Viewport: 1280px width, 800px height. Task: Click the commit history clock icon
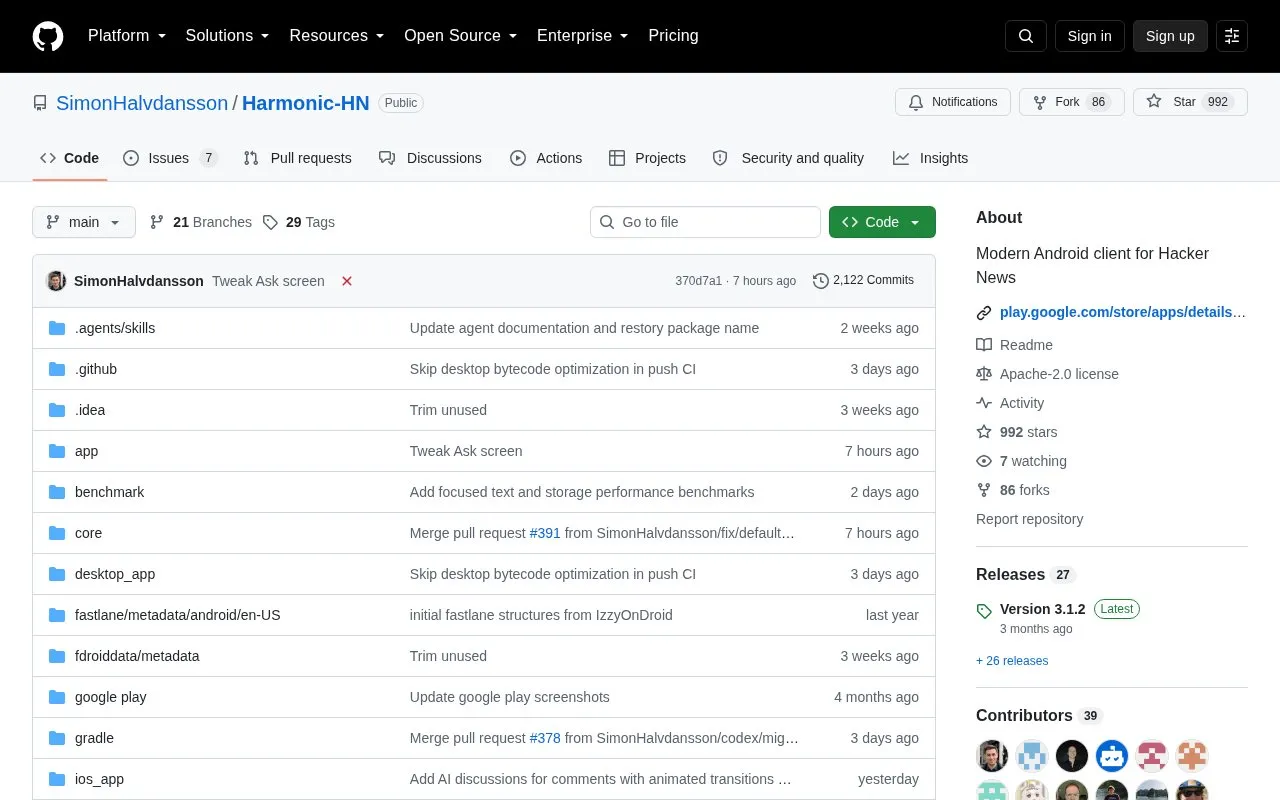click(x=821, y=281)
